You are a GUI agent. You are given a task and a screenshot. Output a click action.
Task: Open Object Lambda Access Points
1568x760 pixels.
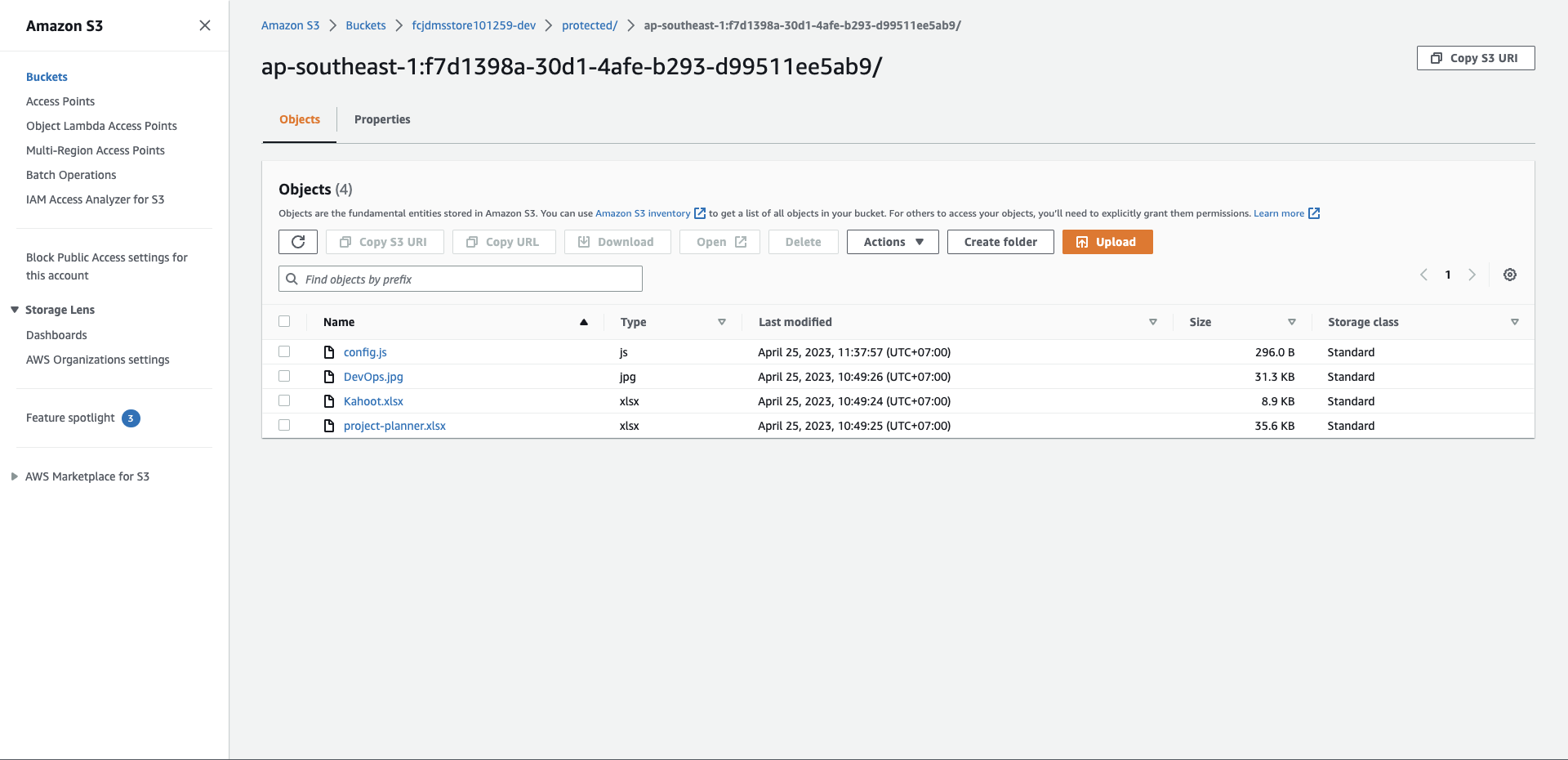[101, 126]
